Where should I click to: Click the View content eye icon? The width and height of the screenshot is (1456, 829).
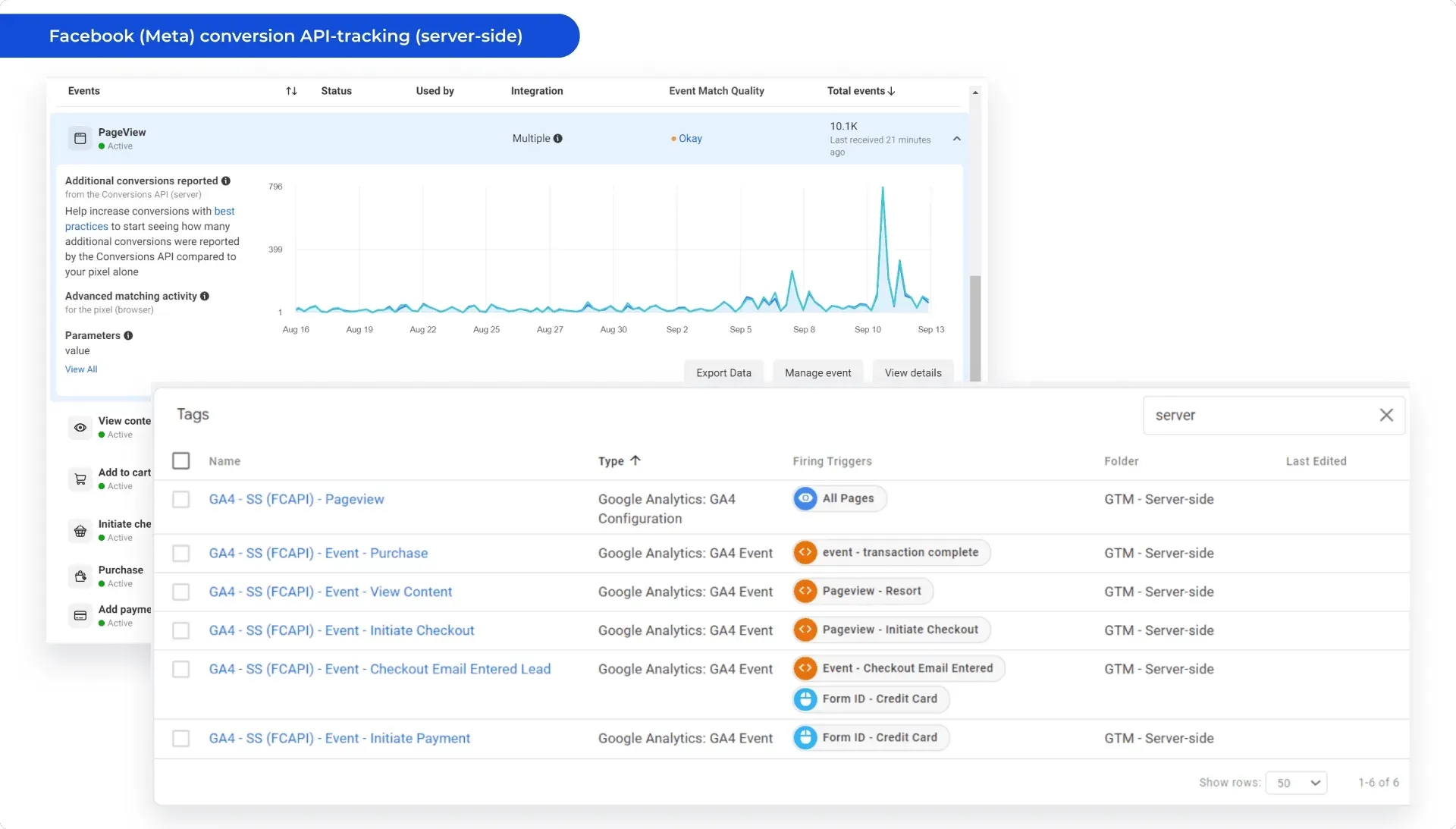point(80,428)
